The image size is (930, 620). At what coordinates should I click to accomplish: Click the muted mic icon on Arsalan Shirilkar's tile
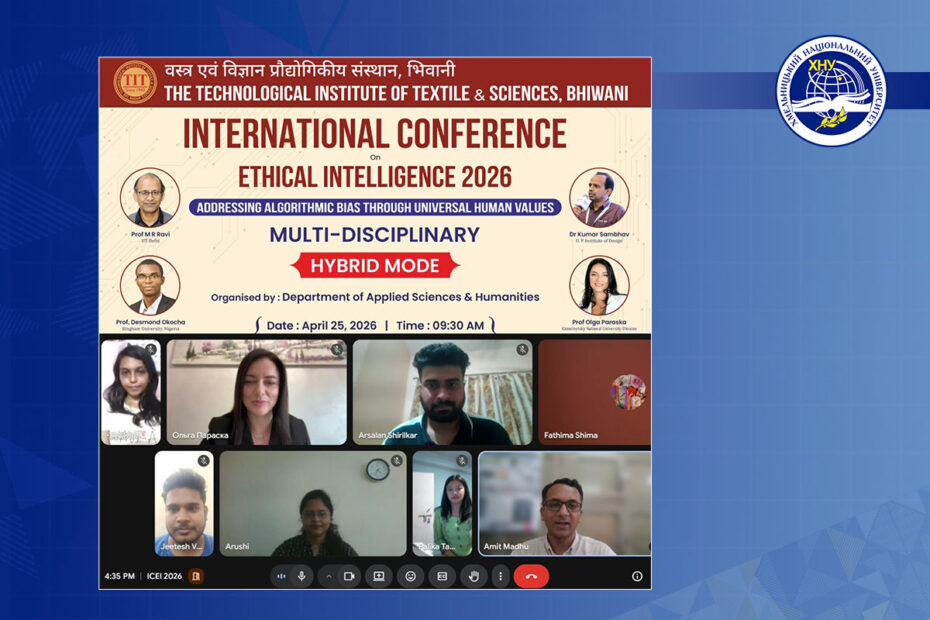[x=522, y=350]
